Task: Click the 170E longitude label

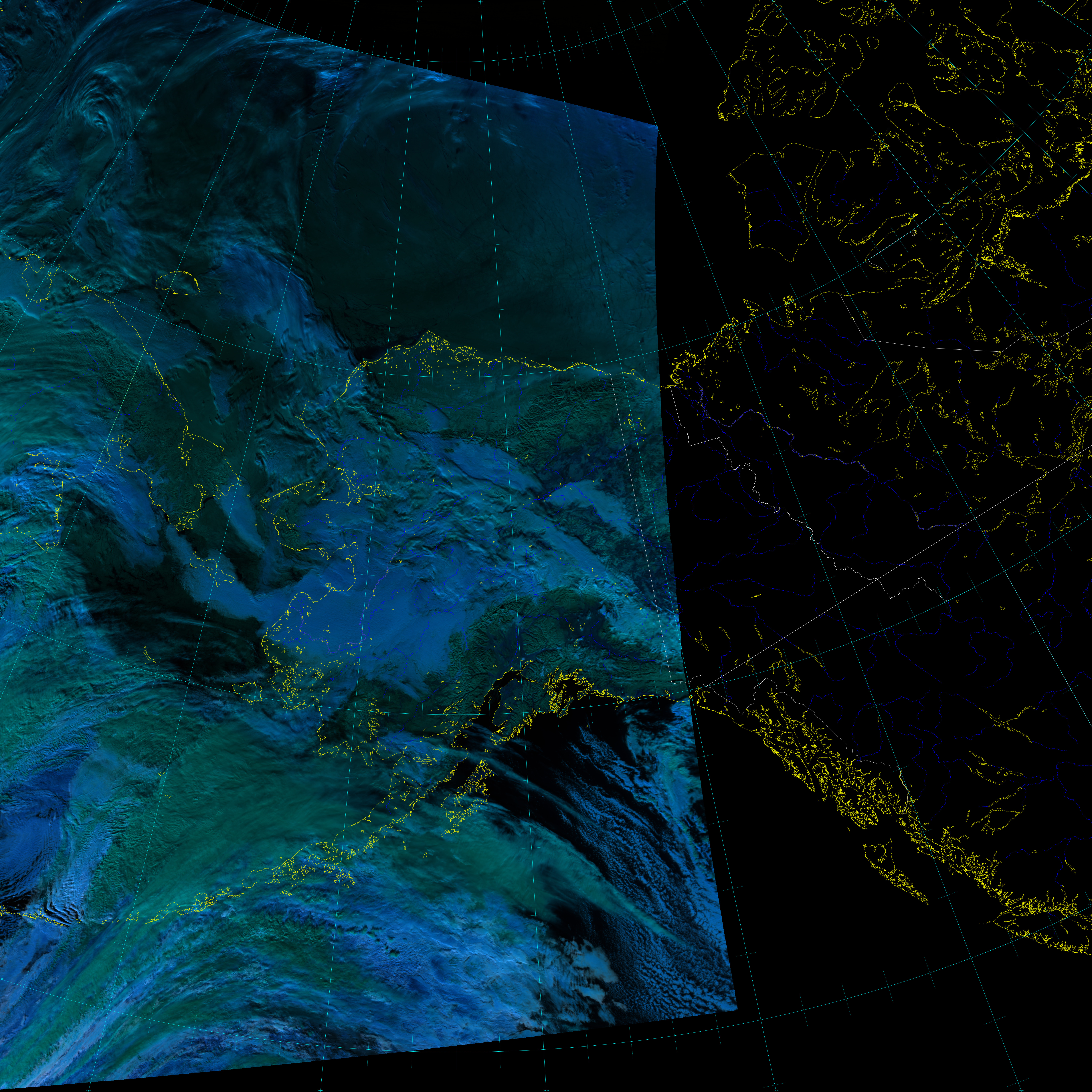Action: tap(211, 2)
